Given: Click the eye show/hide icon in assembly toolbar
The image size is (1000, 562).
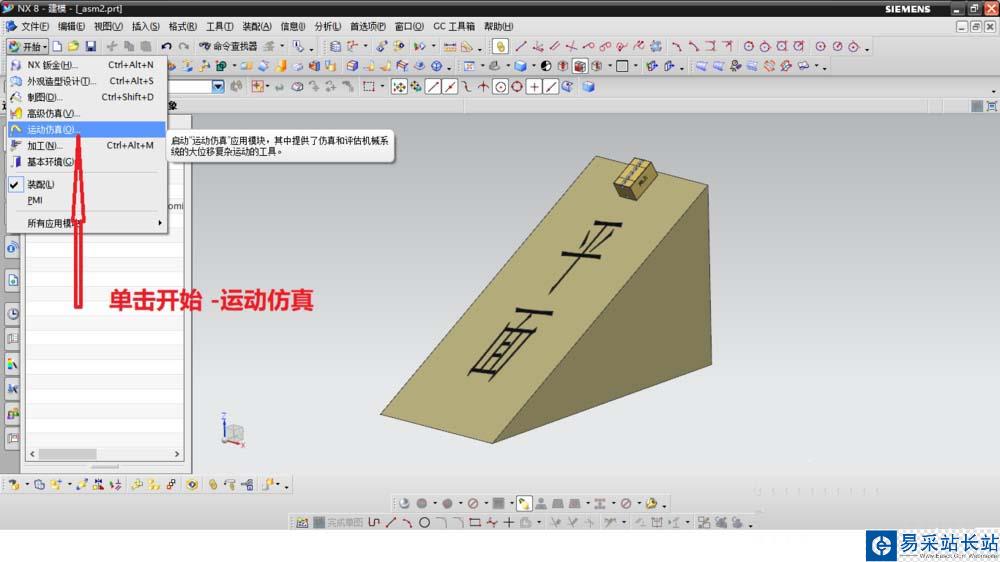Looking at the screenshot, I should click(x=192, y=485).
